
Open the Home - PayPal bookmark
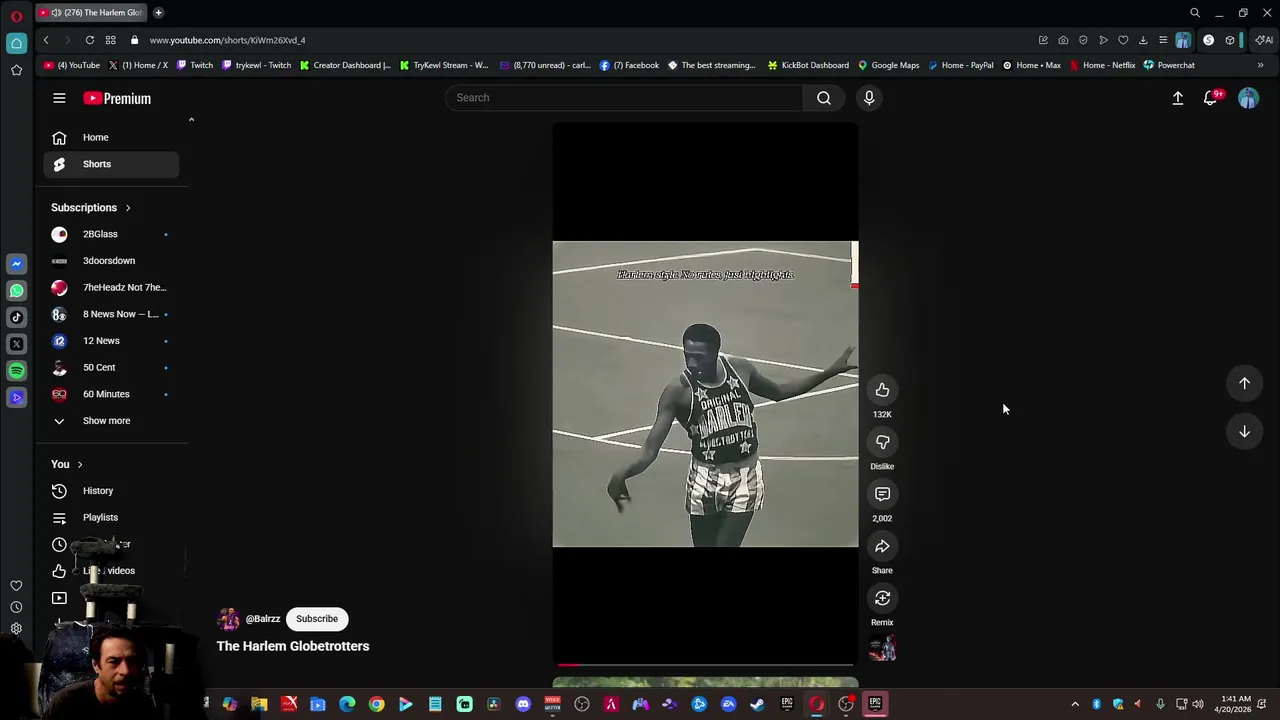pyautogui.click(x=960, y=65)
